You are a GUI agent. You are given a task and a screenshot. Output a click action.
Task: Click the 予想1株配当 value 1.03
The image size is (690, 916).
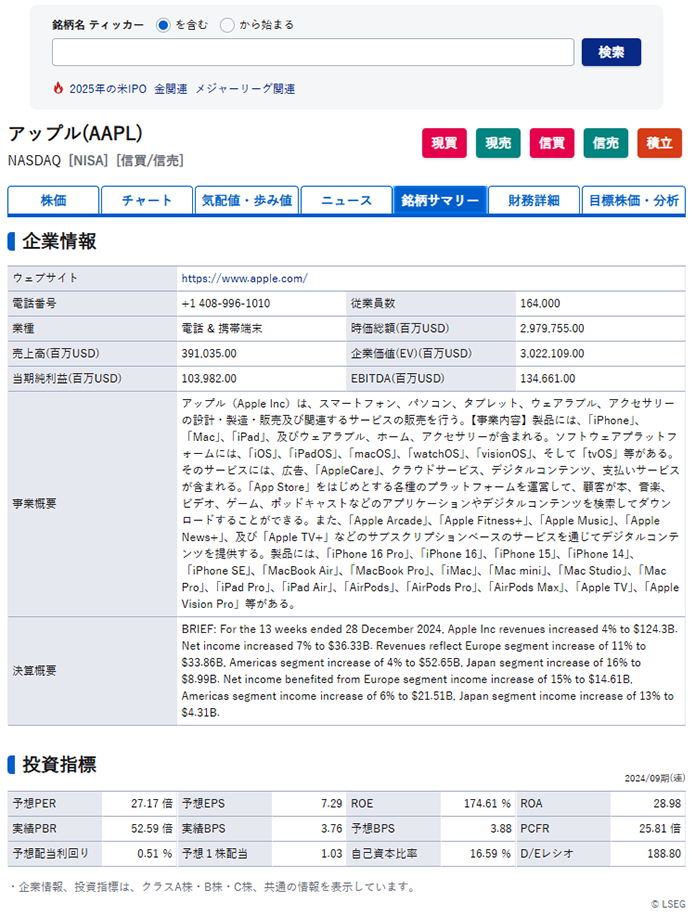pyautogui.click(x=331, y=854)
